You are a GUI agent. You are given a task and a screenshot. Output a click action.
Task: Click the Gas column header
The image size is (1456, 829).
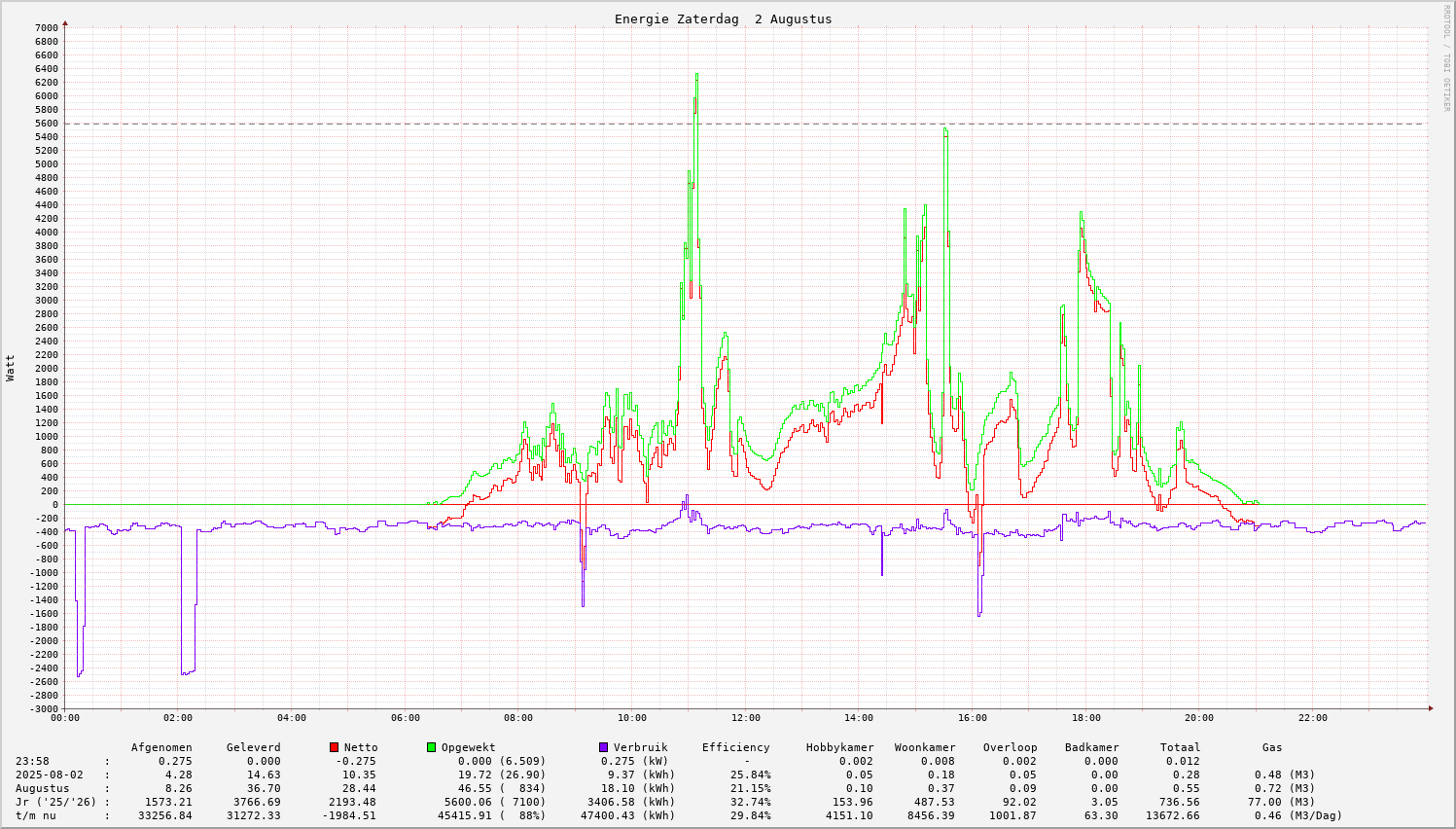[x=1272, y=747]
